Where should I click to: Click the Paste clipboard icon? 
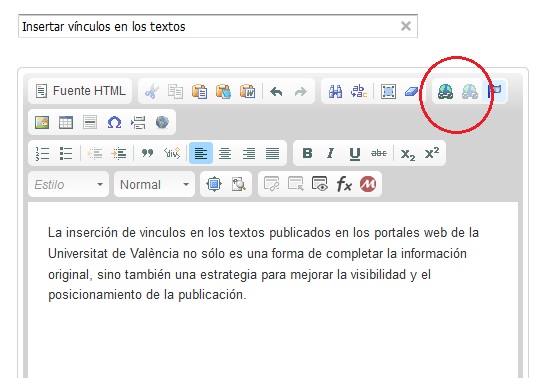pyautogui.click(x=199, y=92)
